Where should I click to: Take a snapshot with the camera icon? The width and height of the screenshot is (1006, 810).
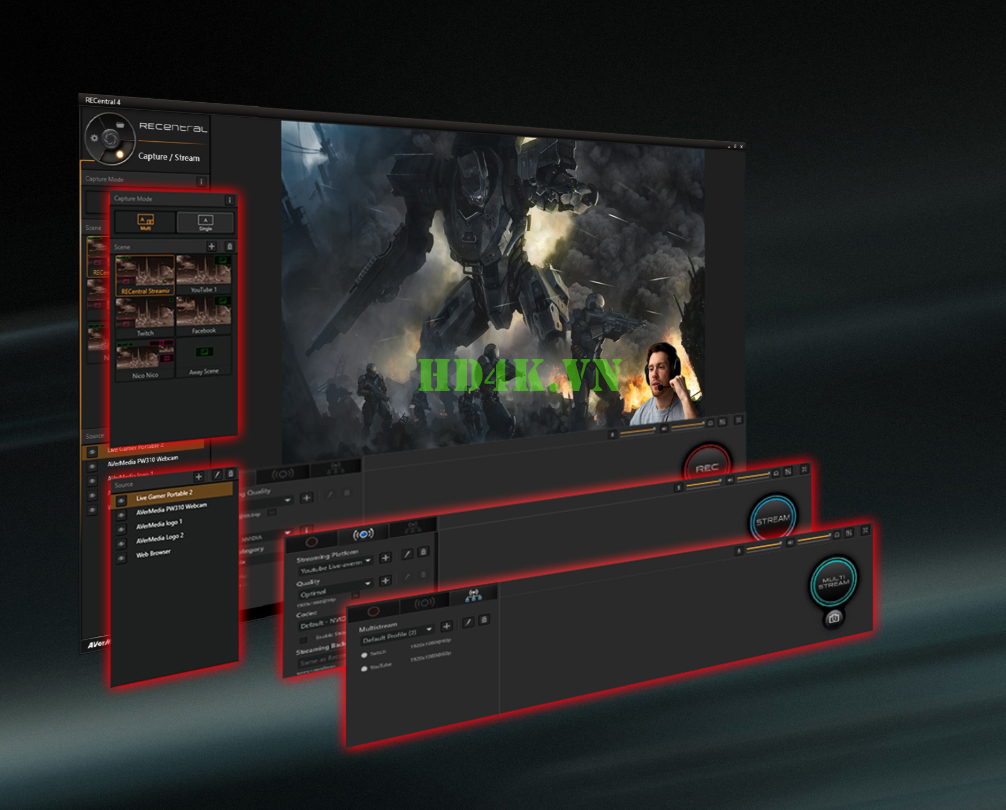pos(834,617)
